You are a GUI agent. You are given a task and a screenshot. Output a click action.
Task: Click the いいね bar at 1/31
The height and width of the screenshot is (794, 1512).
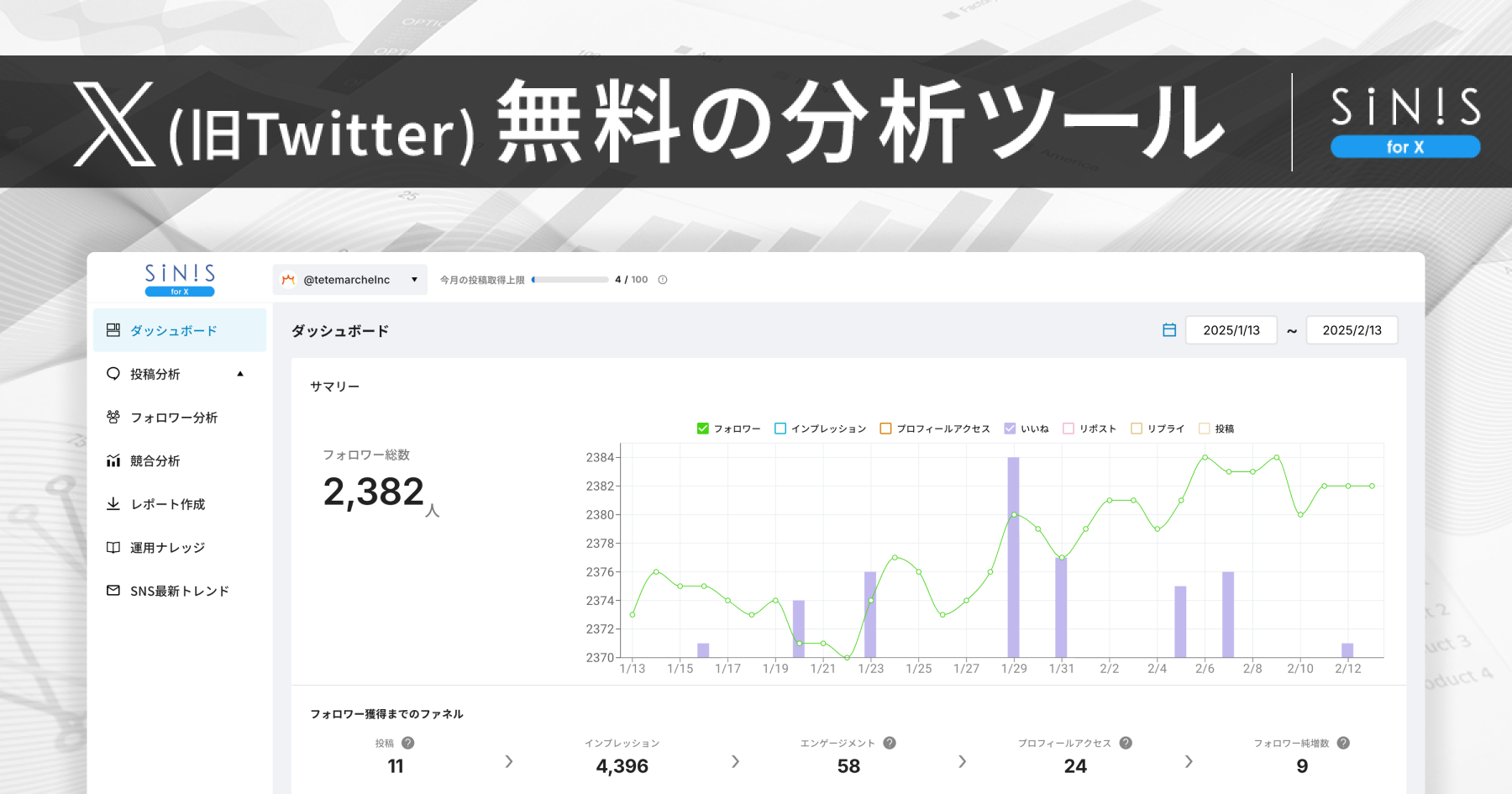point(1062,607)
